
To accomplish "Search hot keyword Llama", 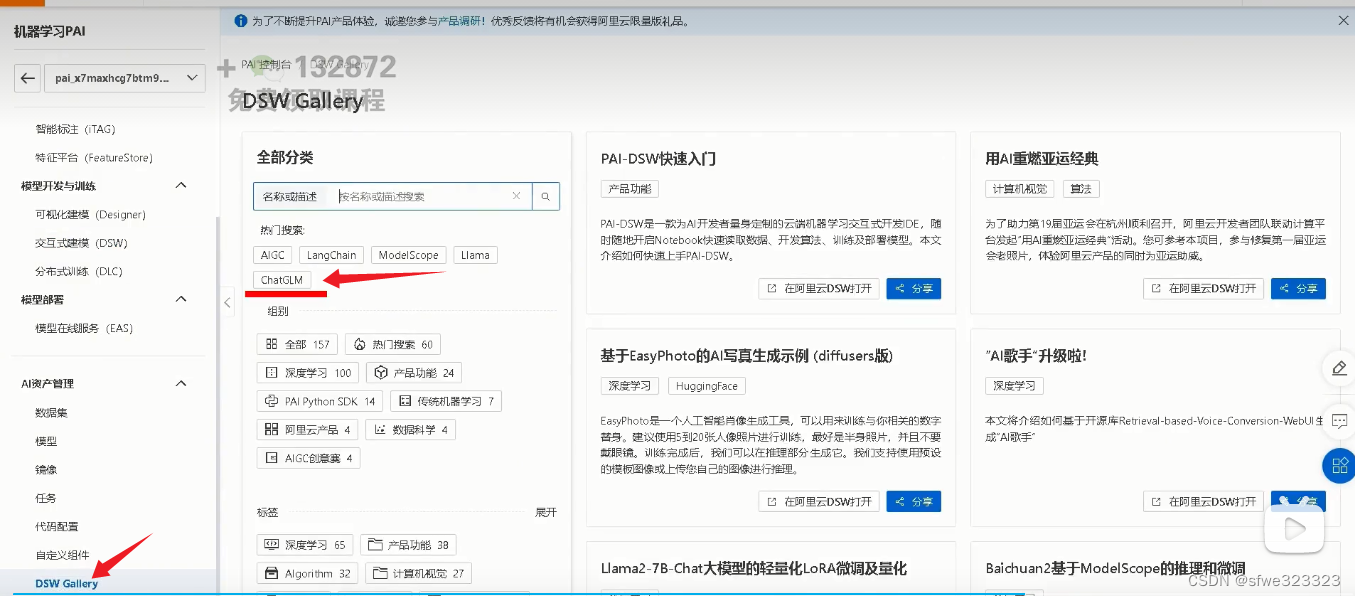I will (475, 255).
